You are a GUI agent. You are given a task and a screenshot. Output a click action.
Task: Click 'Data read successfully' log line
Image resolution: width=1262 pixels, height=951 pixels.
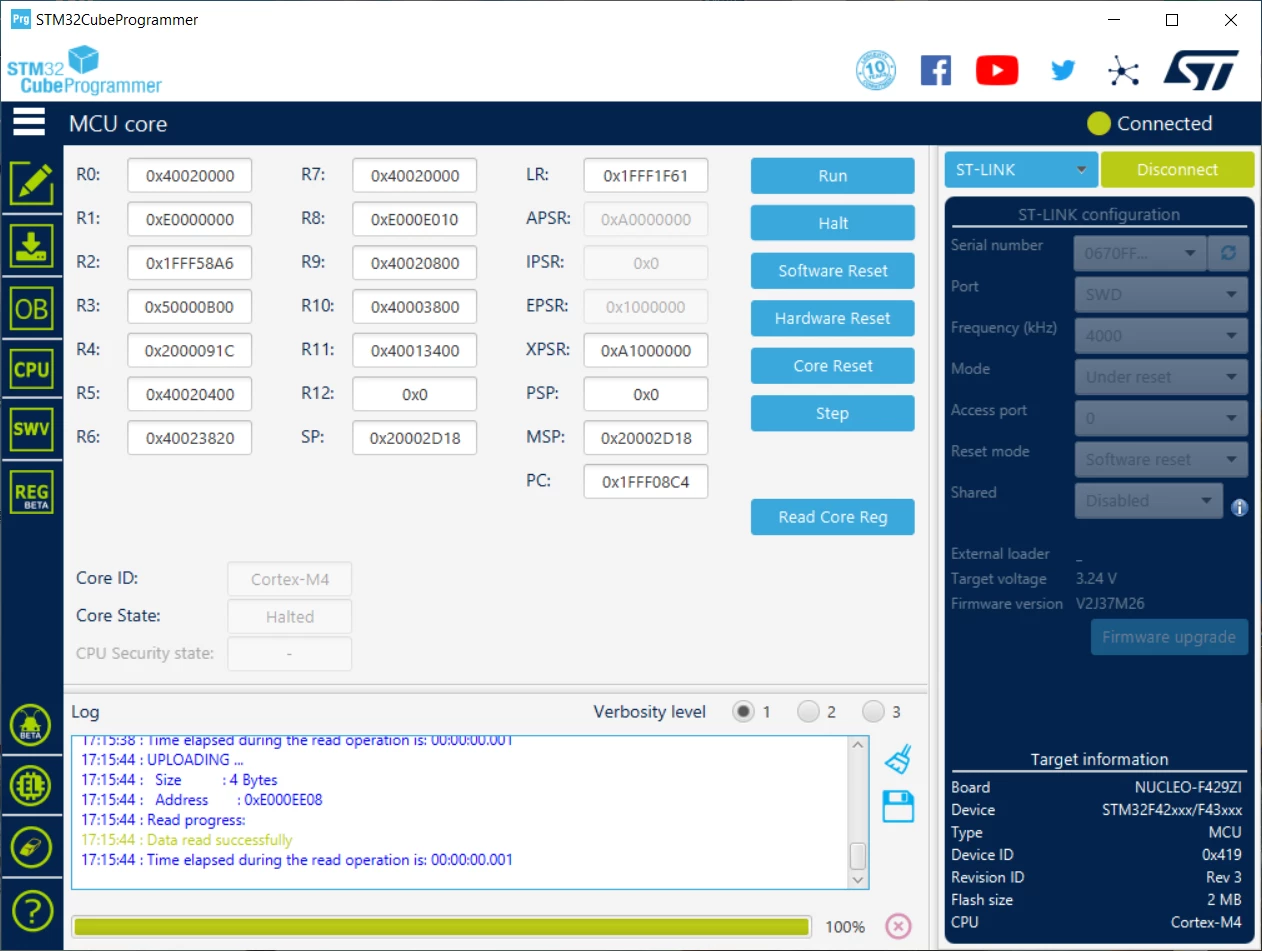click(187, 840)
